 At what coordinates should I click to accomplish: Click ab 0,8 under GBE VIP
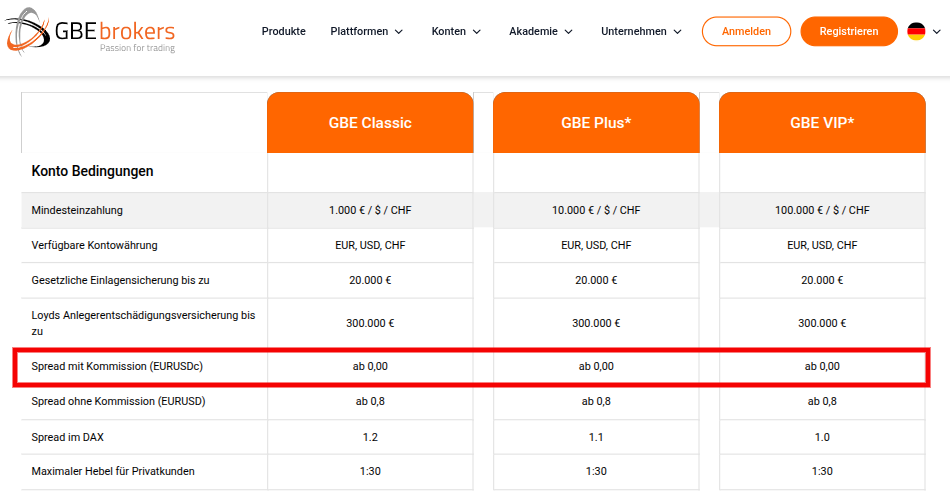pos(822,402)
